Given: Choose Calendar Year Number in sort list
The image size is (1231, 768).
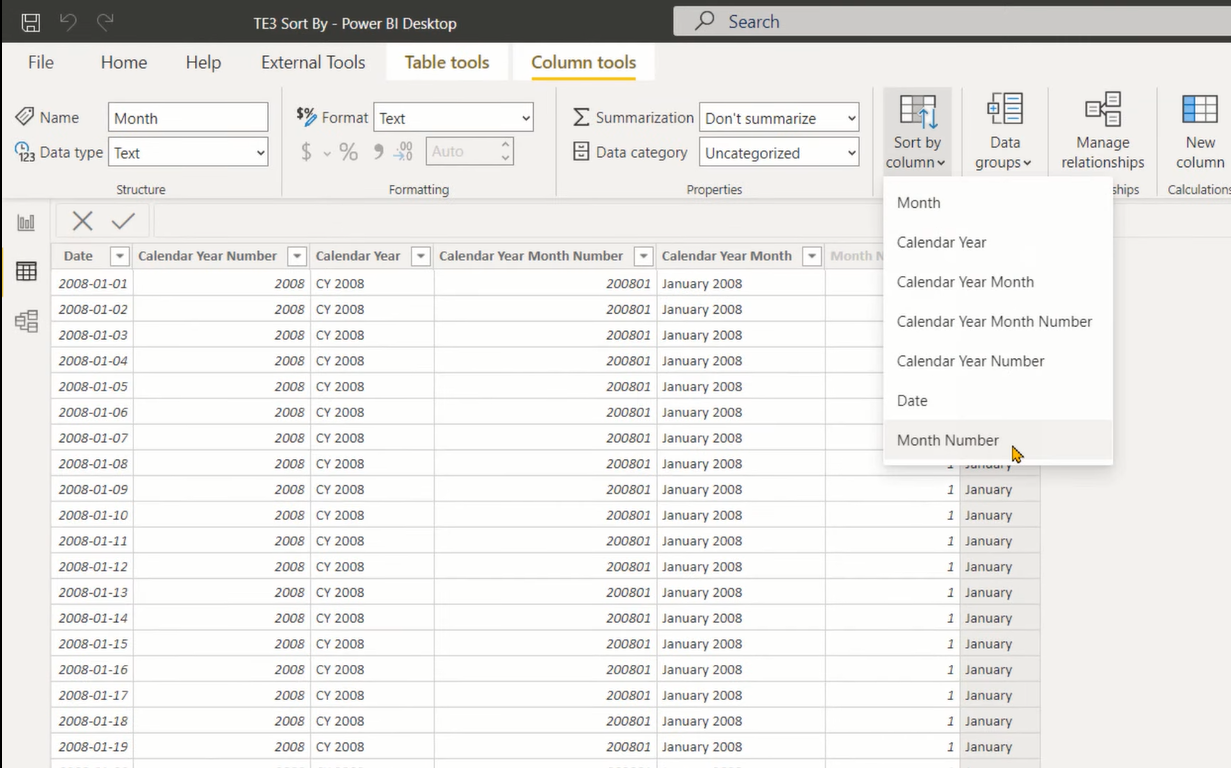Looking at the screenshot, I should 998,361.
